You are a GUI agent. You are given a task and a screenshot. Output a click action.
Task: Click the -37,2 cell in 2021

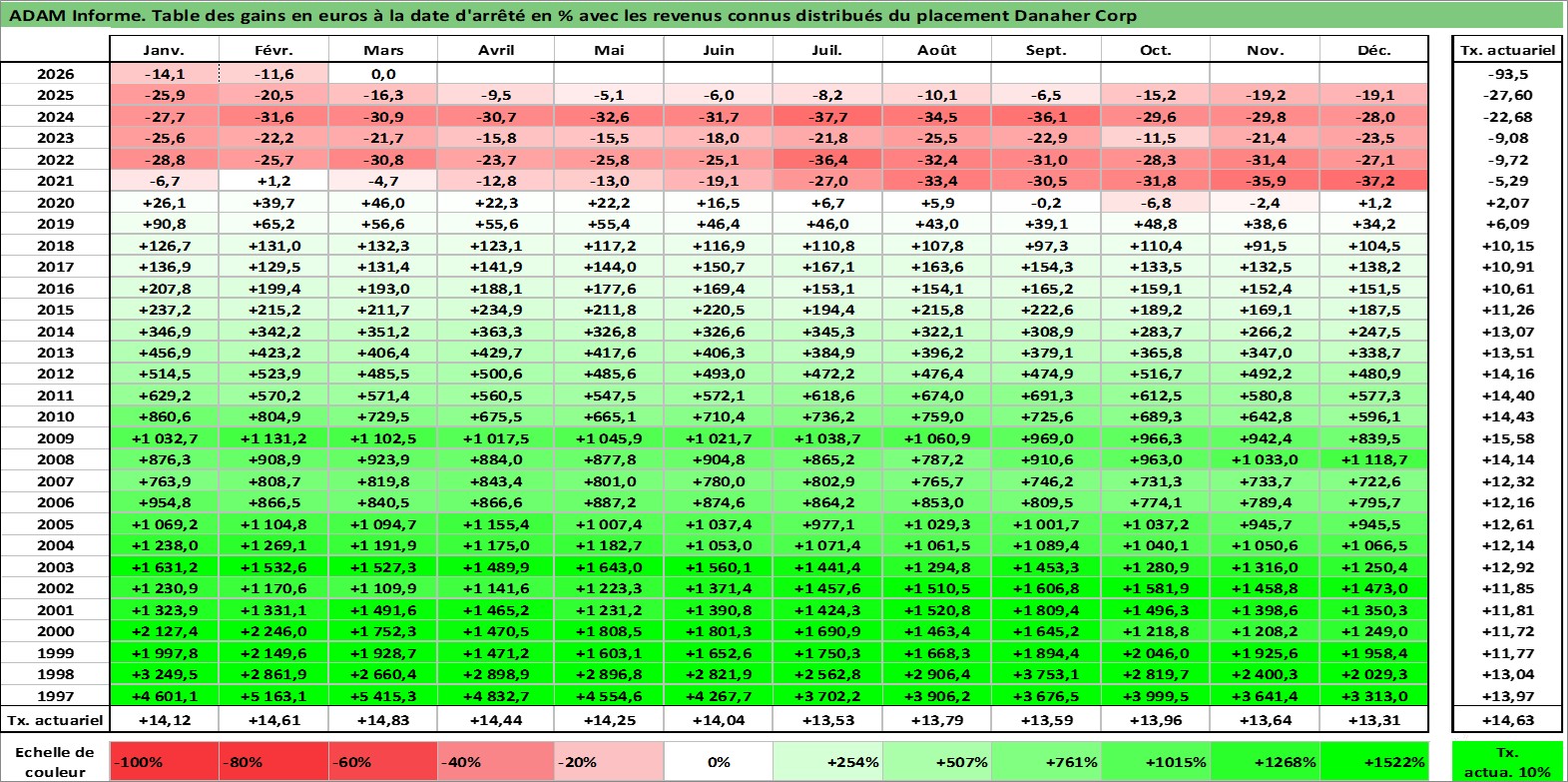click(1374, 181)
